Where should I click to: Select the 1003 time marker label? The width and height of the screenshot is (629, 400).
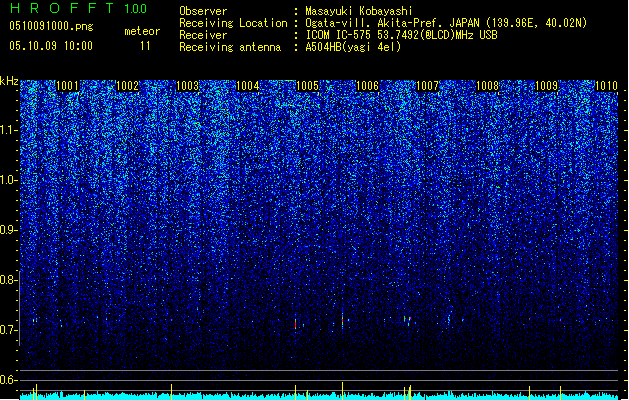coord(187,86)
